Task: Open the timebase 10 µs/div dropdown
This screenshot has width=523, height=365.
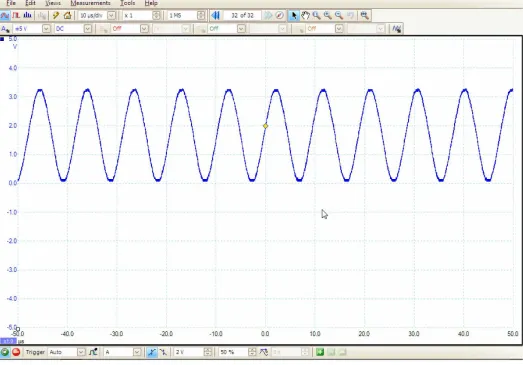Action: [111, 15]
